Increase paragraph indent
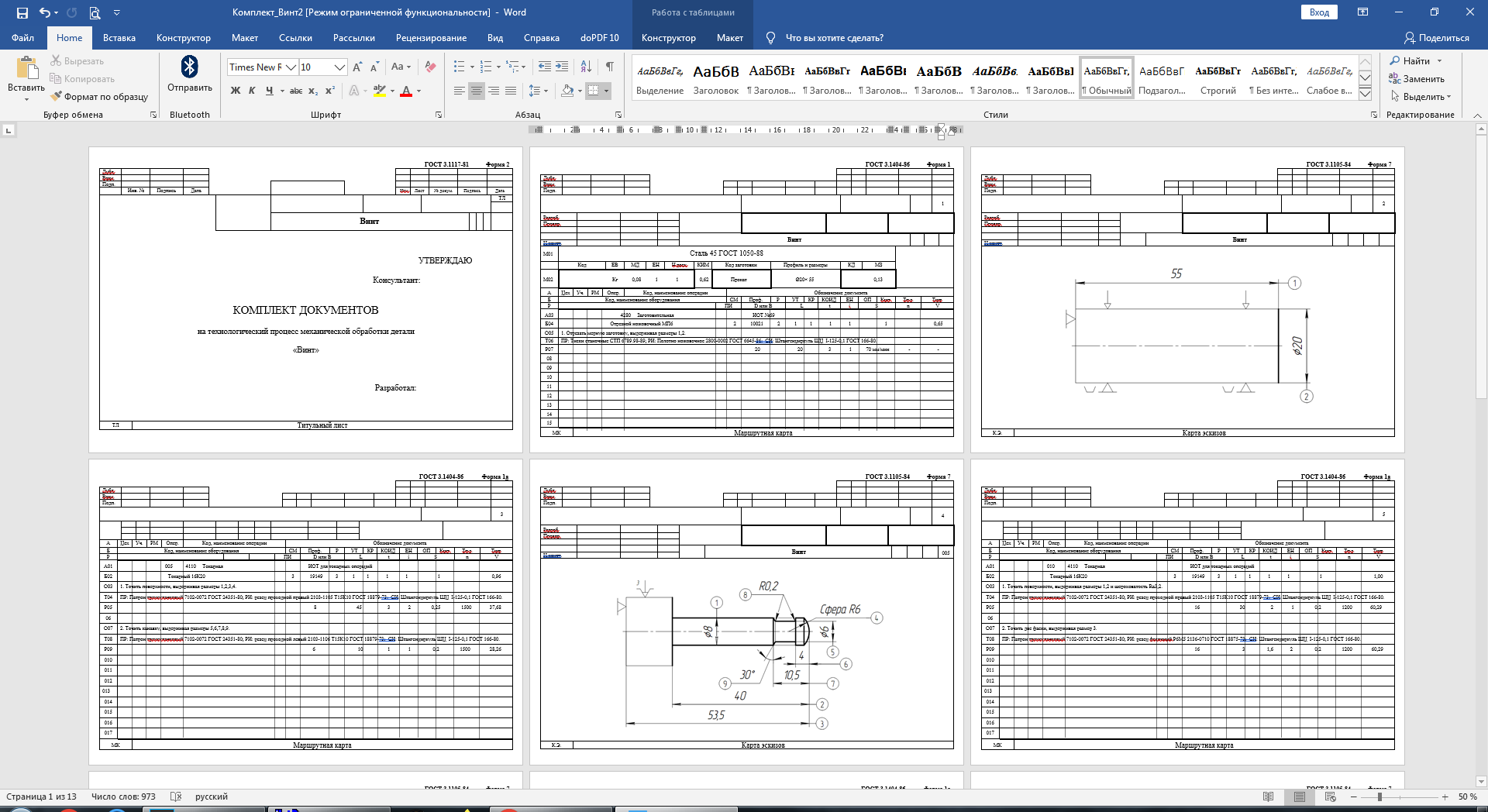Image resolution: width=1488 pixels, height=812 pixels. [562, 67]
